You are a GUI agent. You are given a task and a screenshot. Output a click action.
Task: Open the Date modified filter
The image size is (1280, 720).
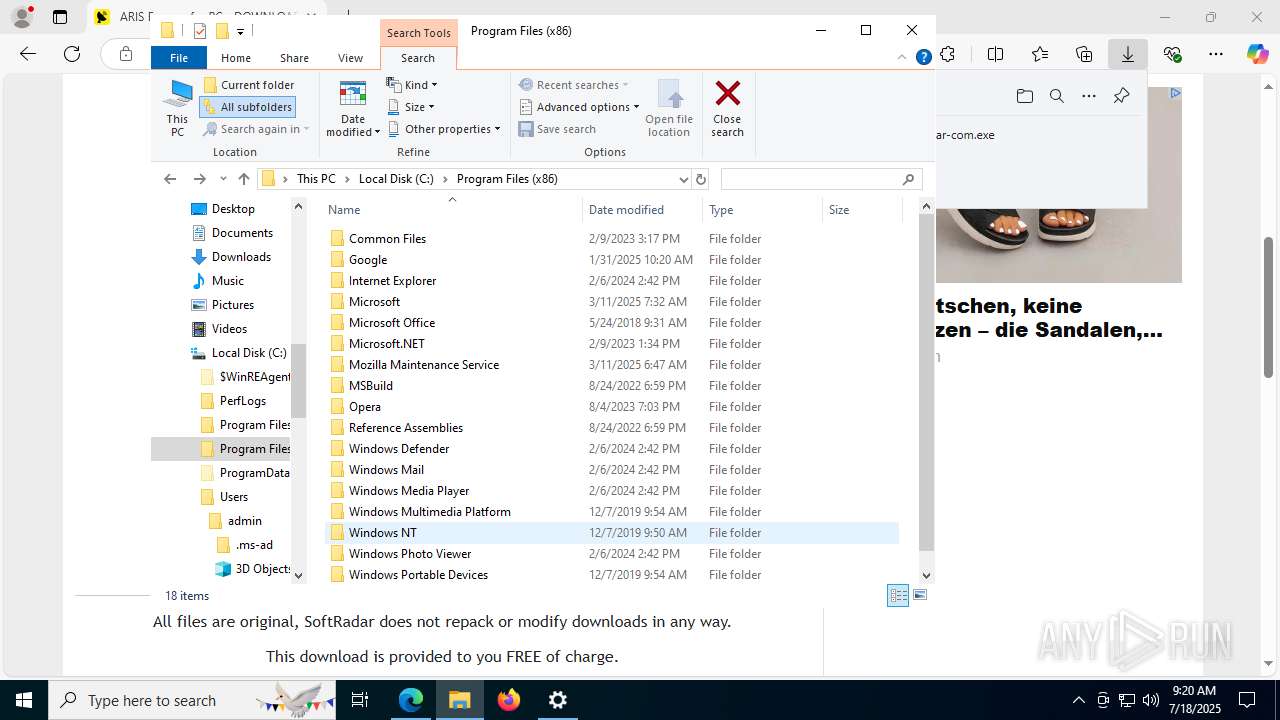[x=353, y=108]
